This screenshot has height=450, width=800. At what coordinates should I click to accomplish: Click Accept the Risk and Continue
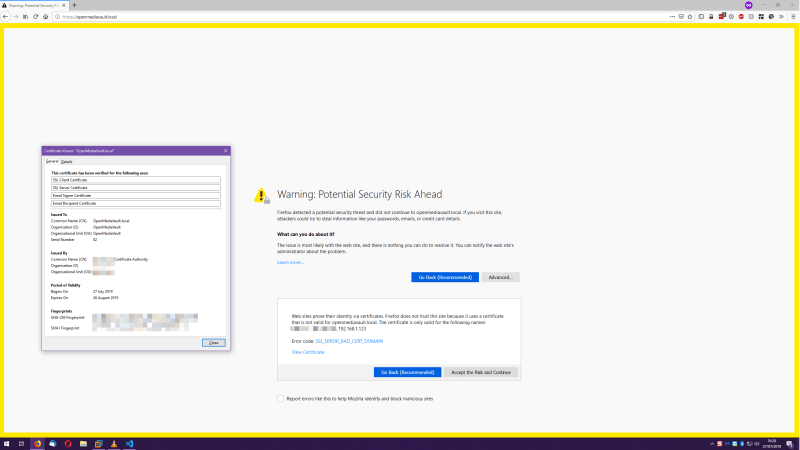point(481,372)
